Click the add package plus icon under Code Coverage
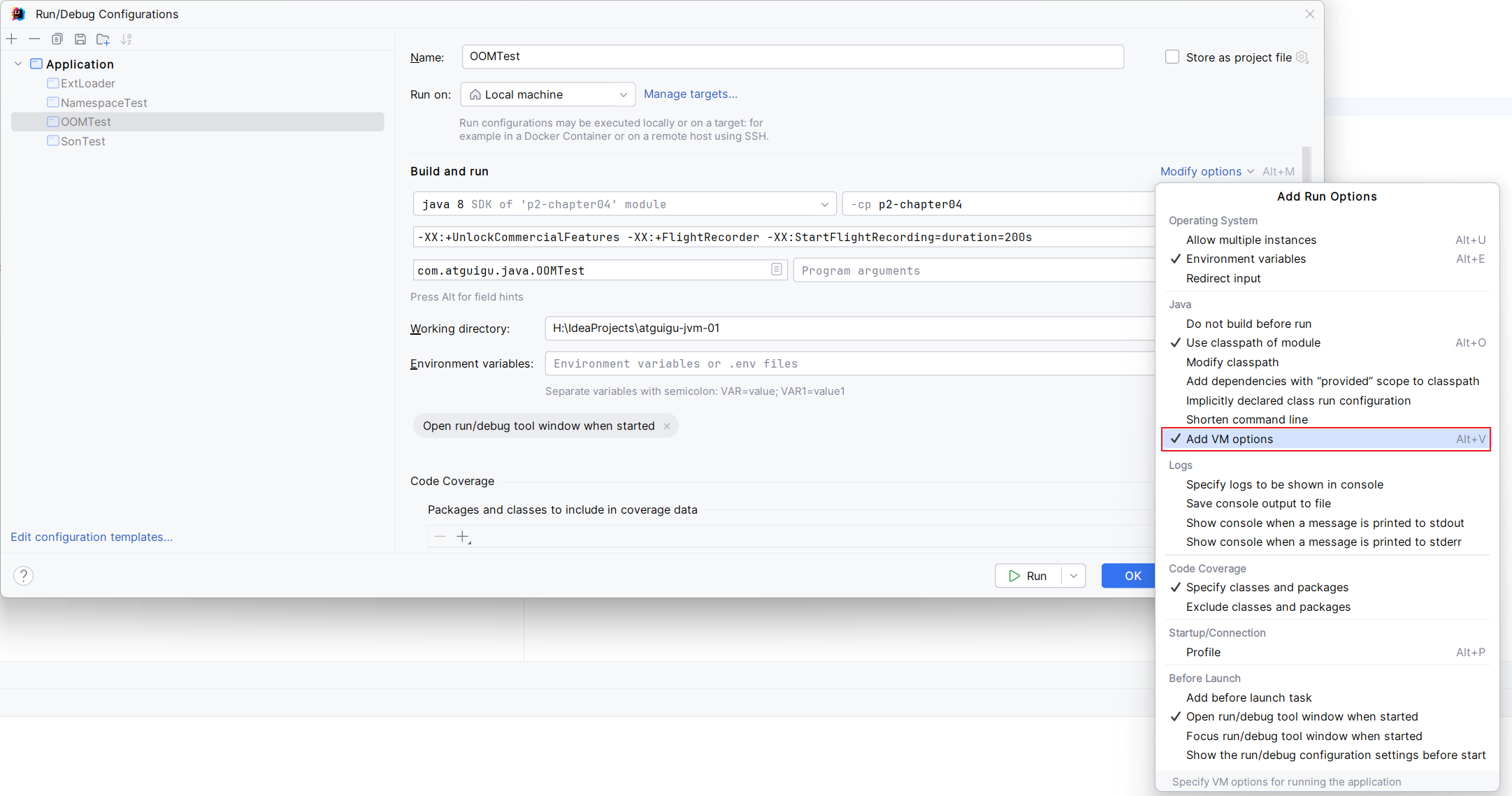1512x796 pixels. [x=463, y=537]
